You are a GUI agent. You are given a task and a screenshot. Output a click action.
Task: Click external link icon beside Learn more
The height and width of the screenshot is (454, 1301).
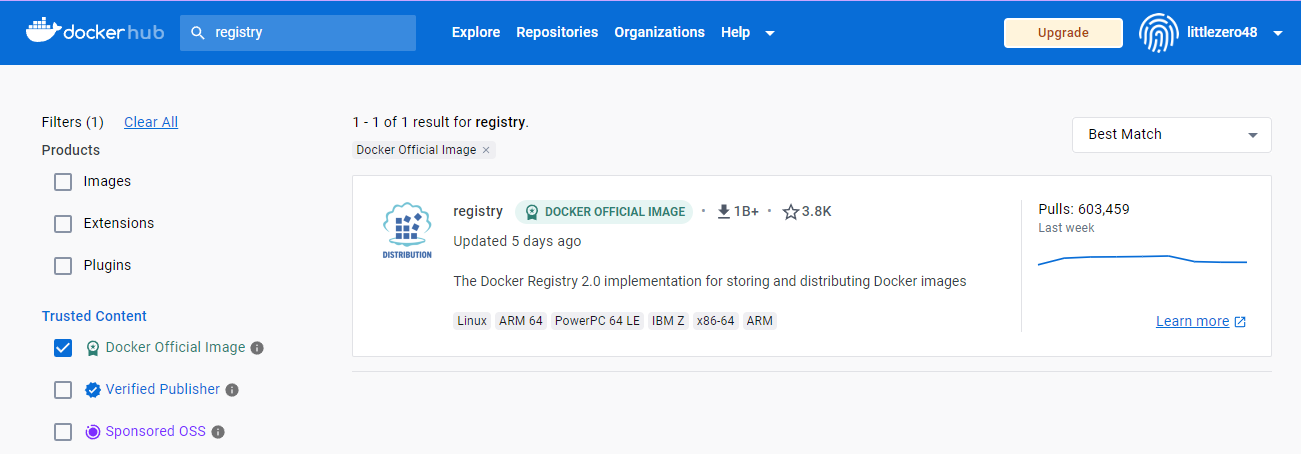point(1240,322)
